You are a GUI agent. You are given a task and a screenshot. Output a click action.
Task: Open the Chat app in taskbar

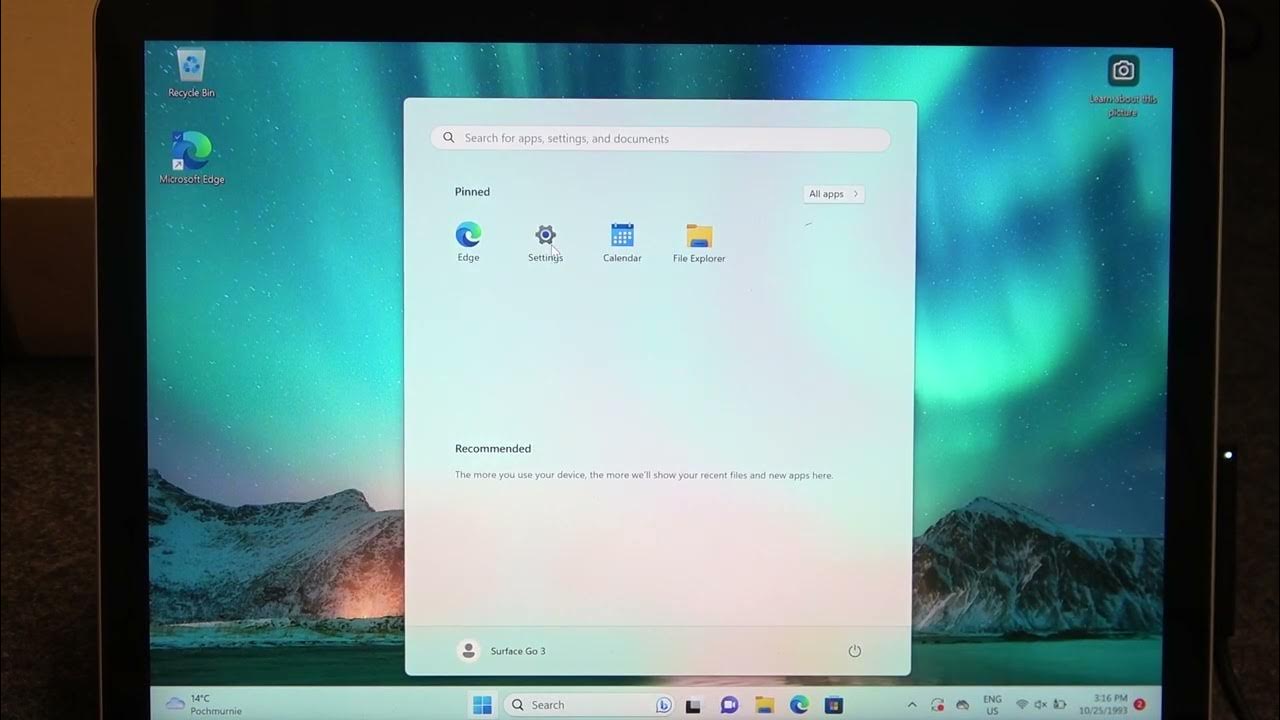click(x=729, y=705)
